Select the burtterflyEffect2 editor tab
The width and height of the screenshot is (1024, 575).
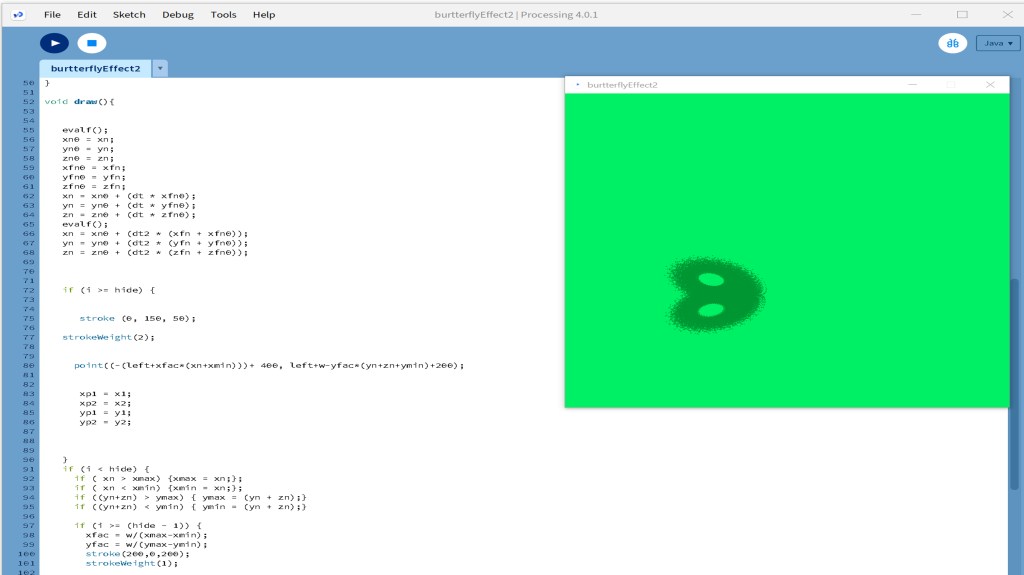pyautogui.click(x=95, y=68)
